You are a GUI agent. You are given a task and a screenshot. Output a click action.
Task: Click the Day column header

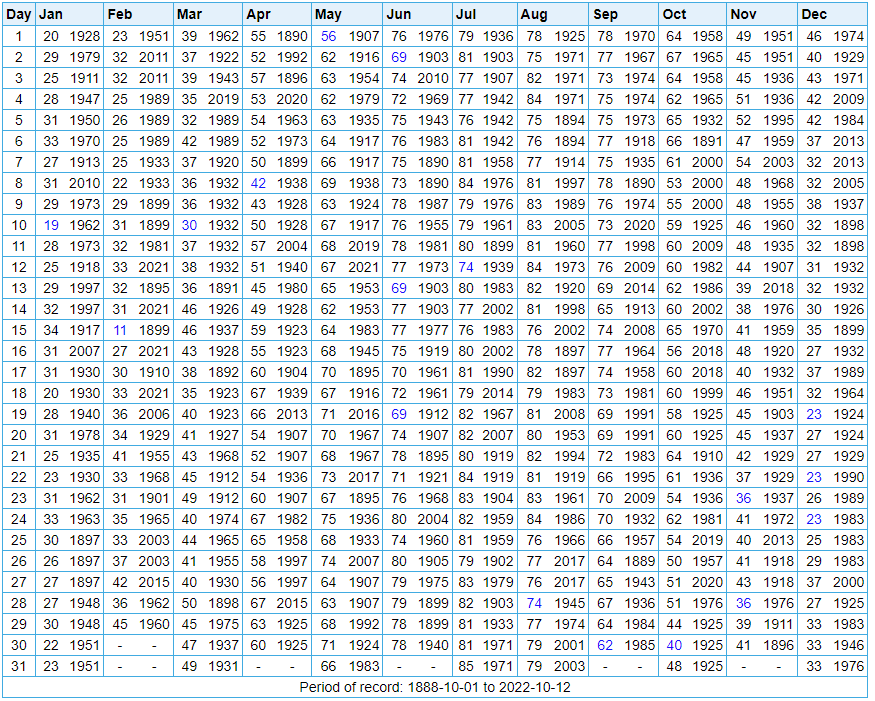pos(19,14)
